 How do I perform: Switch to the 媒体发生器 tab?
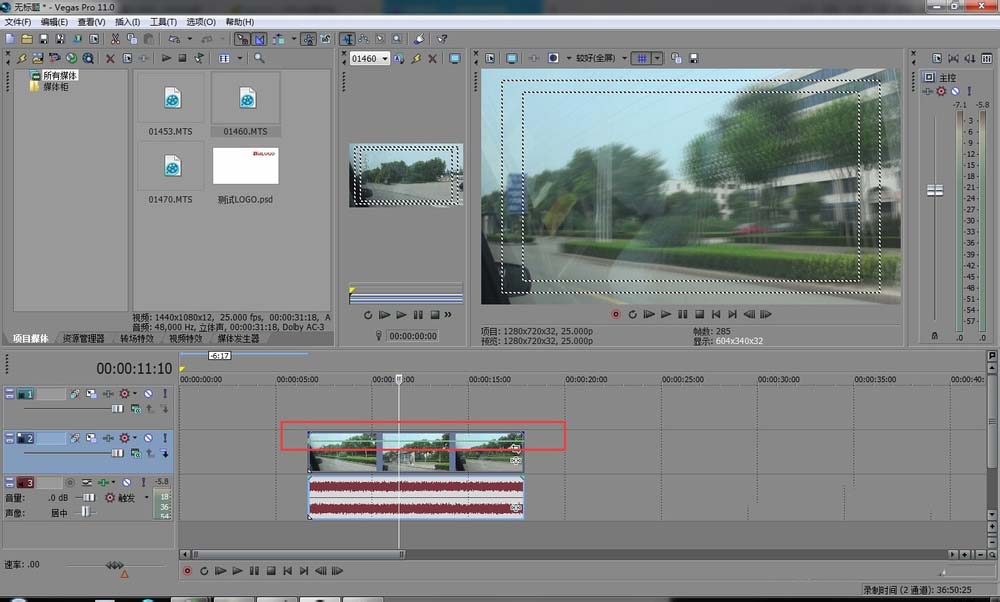click(x=239, y=339)
